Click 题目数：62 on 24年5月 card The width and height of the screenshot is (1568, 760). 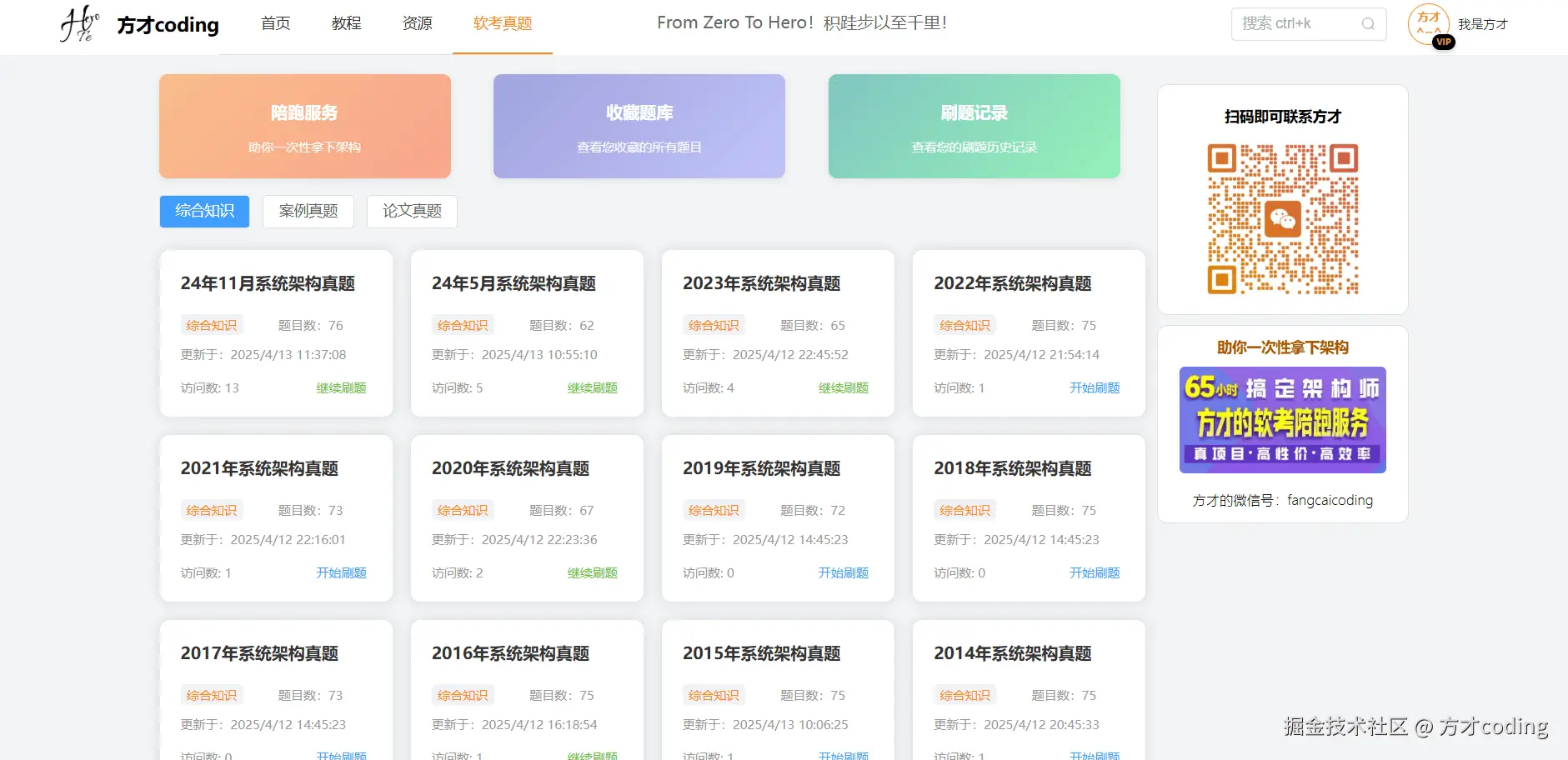click(x=562, y=326)
